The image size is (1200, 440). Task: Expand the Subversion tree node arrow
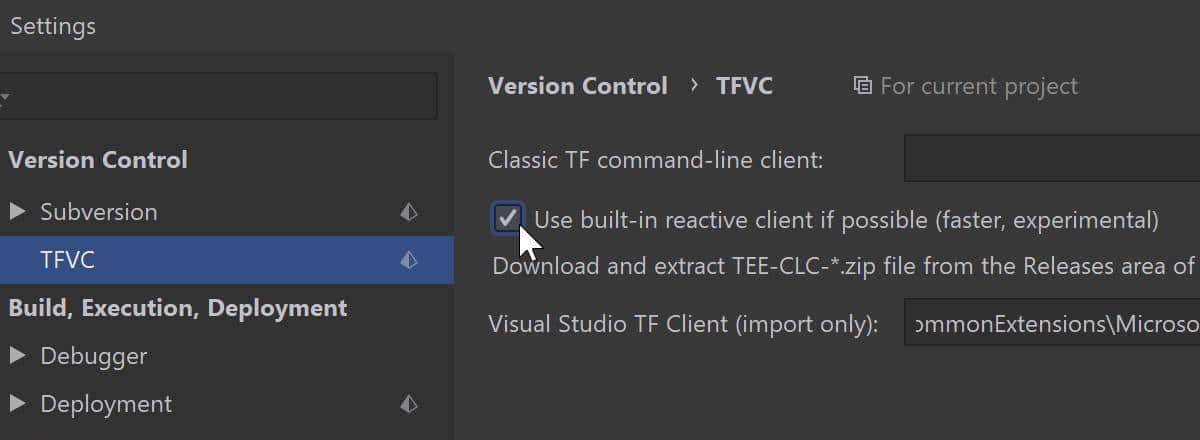click(18, 212)
